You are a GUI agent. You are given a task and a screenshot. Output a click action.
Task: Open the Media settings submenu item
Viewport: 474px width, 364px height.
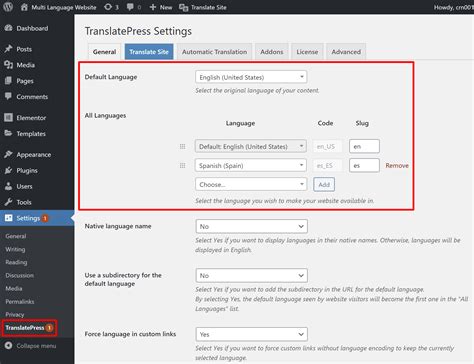(14, 288)
